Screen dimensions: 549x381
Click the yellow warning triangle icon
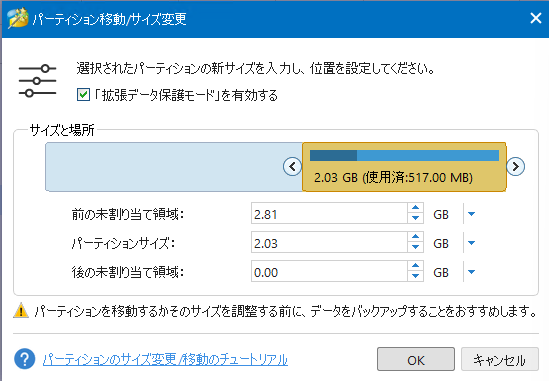[x=21, y=310]
